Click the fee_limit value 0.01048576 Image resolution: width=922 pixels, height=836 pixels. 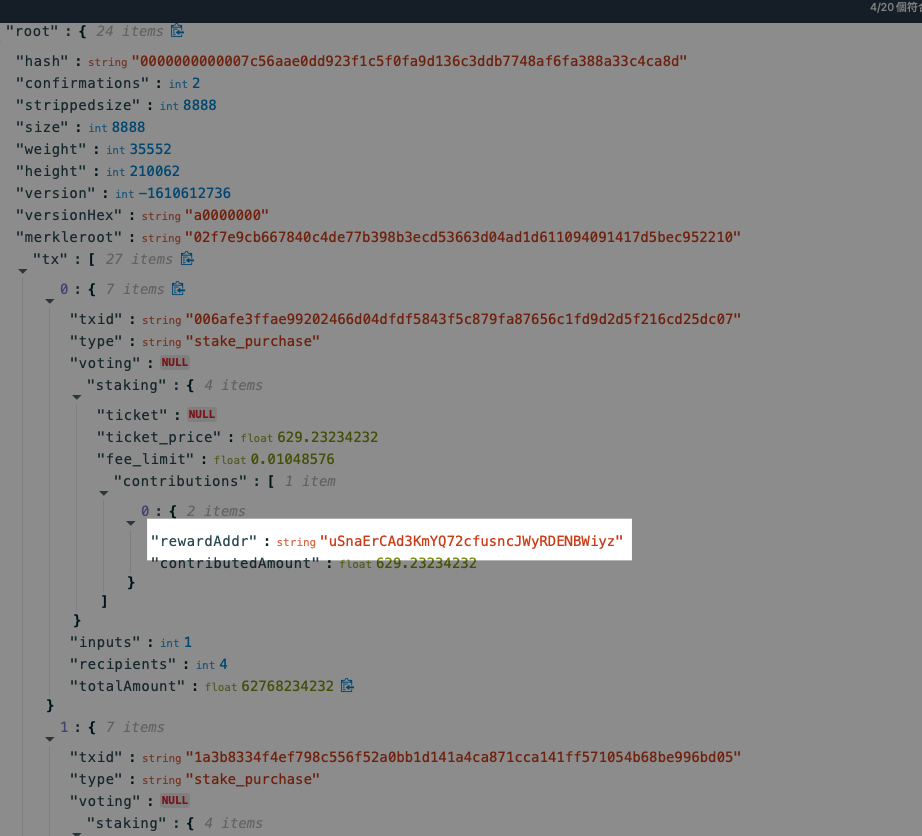pyautogui.click(x=292, y=459)
